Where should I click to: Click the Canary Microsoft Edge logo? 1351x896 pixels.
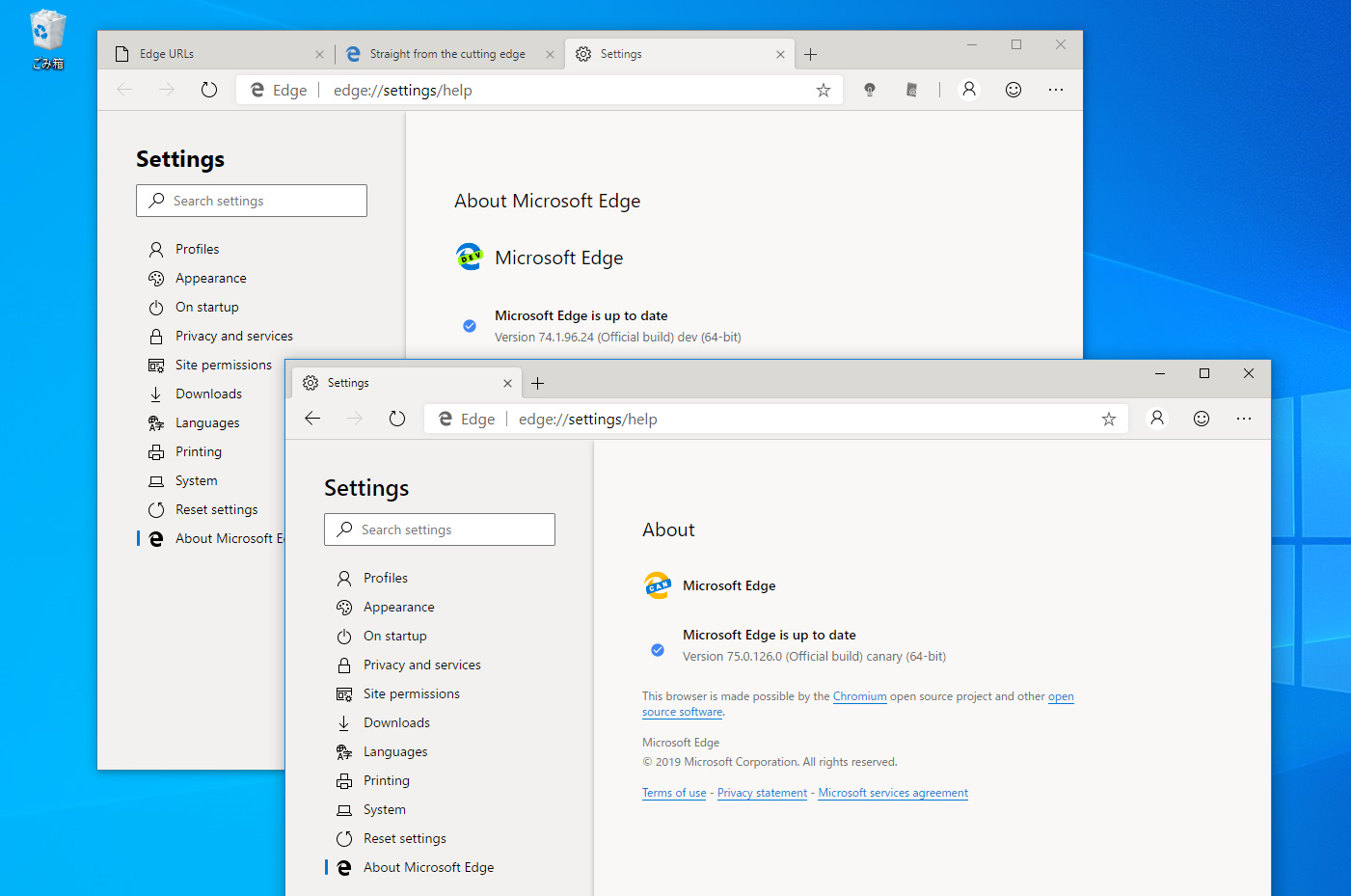658,585
